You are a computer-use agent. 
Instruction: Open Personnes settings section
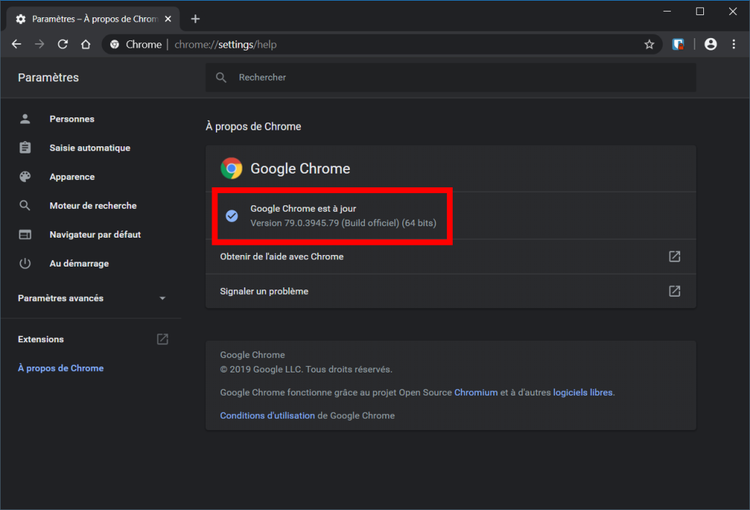pyautogui.click(x=72, y=119)
